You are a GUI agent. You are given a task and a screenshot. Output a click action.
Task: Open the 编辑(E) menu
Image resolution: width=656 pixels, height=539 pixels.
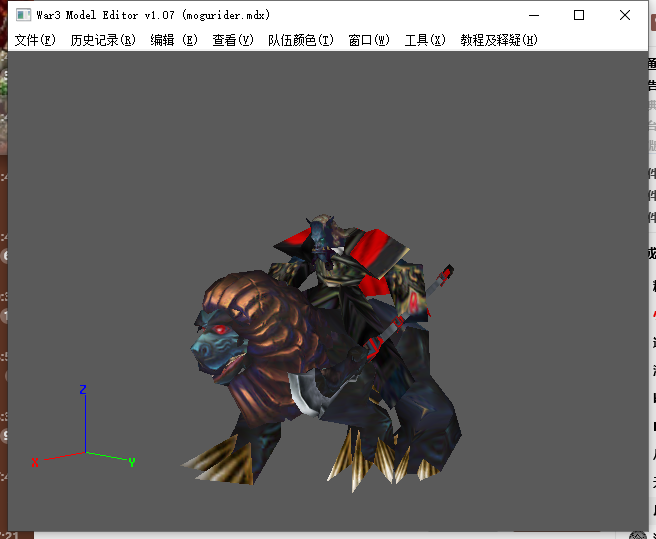174,40
